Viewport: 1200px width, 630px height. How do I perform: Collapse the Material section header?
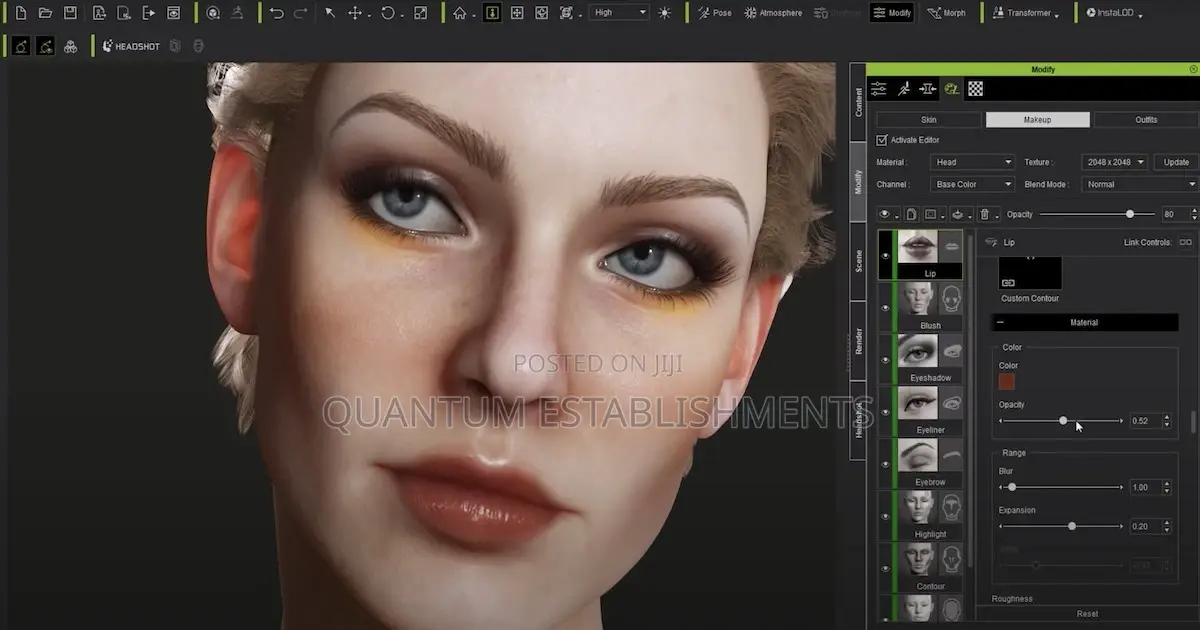(x=1084, y=323)
